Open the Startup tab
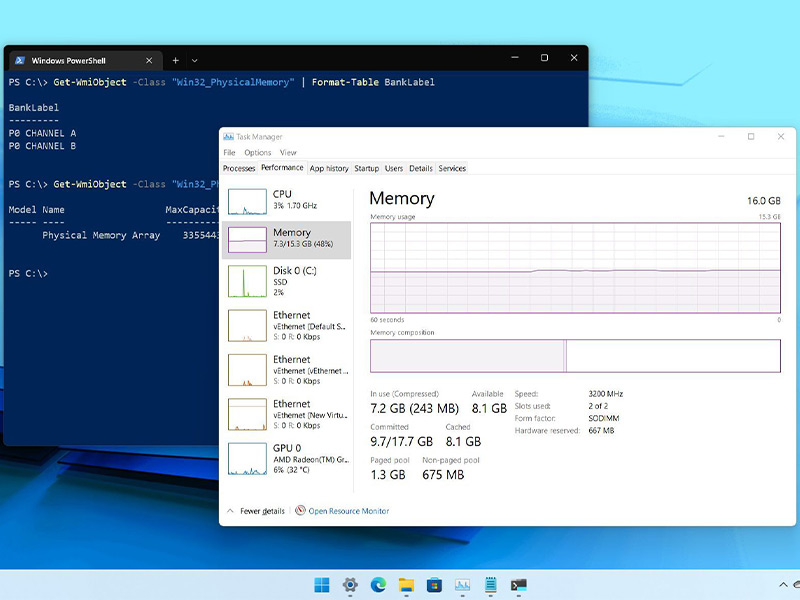The image size is (800, 600). click(x=366, y=168)
